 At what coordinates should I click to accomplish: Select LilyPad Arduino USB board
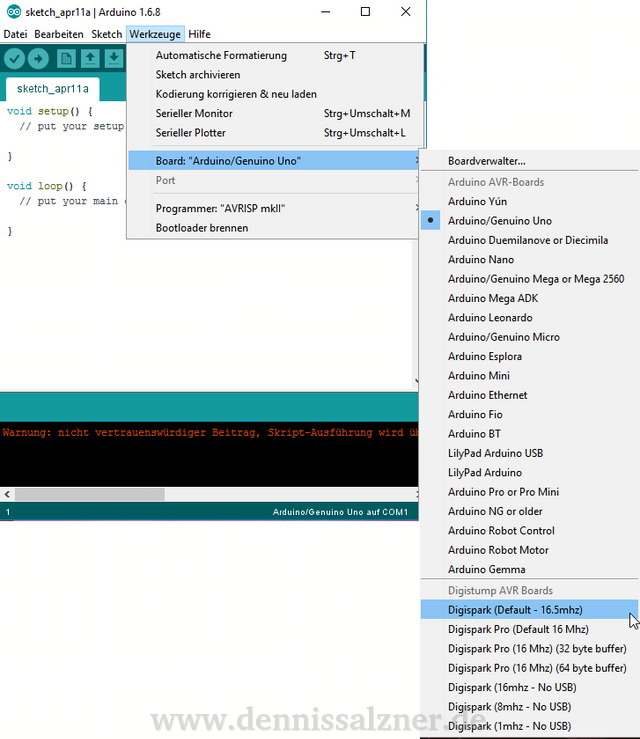[x=530, y=453]
